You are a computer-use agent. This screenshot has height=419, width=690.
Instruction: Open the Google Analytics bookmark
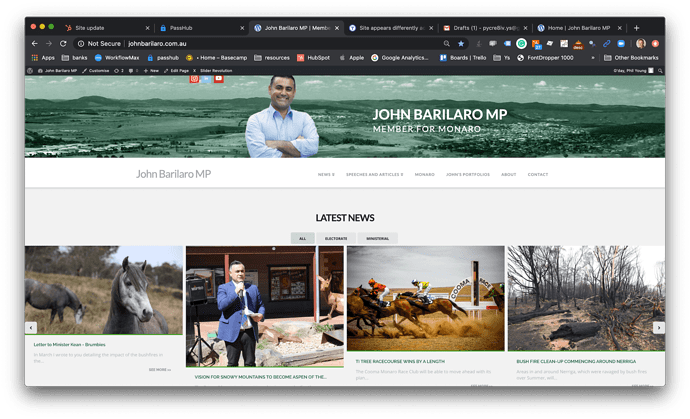400,58
